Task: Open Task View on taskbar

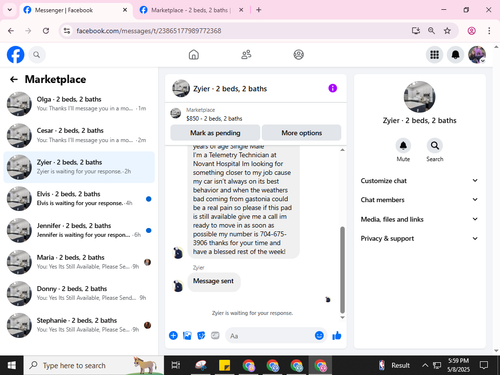Action: point(175,365)
